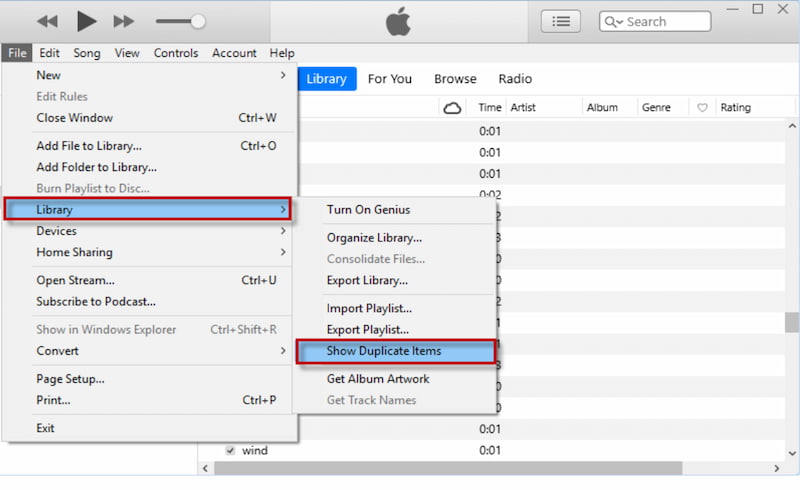Expand the Library submenu entry
800x491 pixels.
[148, 209]
